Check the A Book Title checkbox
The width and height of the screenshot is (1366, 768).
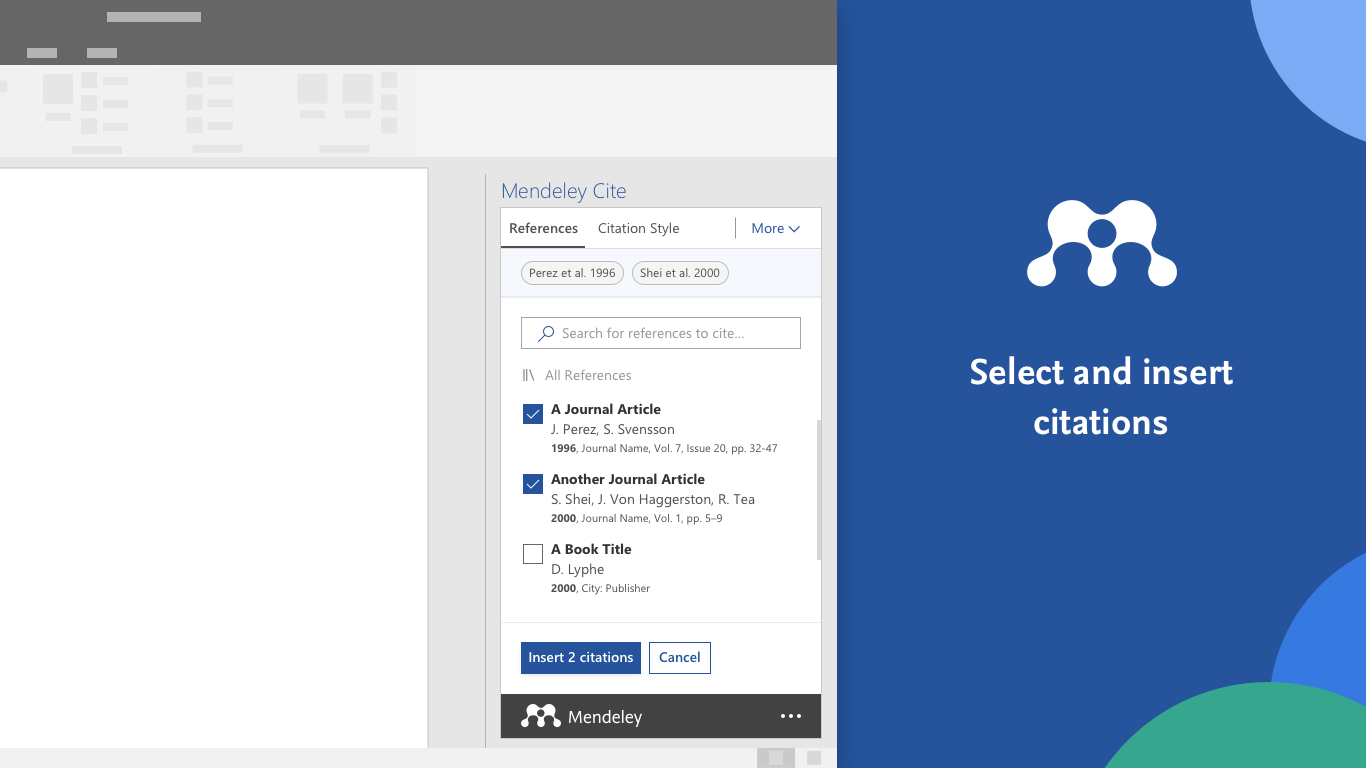coord(533,554)
